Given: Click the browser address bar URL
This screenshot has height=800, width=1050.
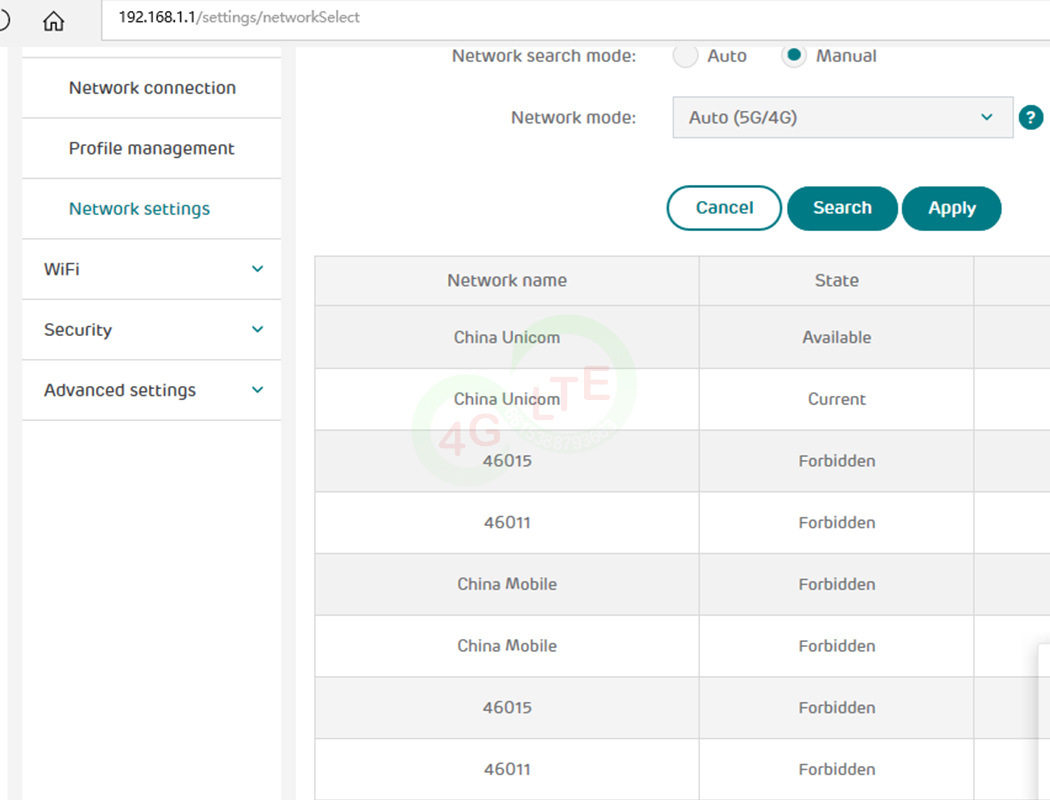Looking at the screenshot, I should point(239,17).
